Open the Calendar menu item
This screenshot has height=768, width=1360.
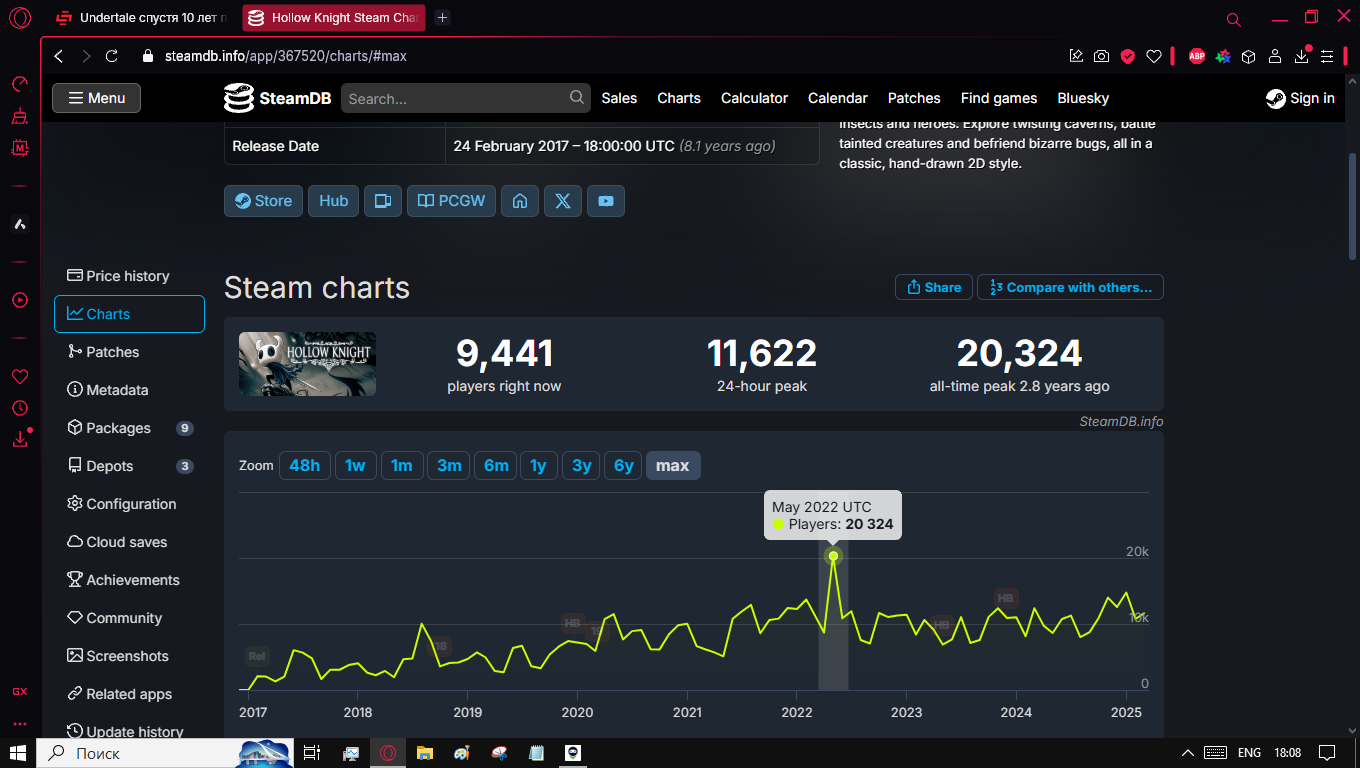pyautogui.click(x=837, y=98)
